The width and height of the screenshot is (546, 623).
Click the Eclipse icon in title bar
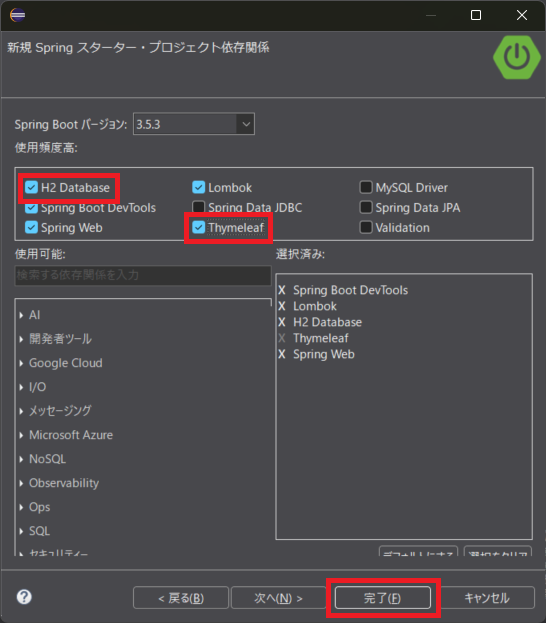(x=17, y=15)
